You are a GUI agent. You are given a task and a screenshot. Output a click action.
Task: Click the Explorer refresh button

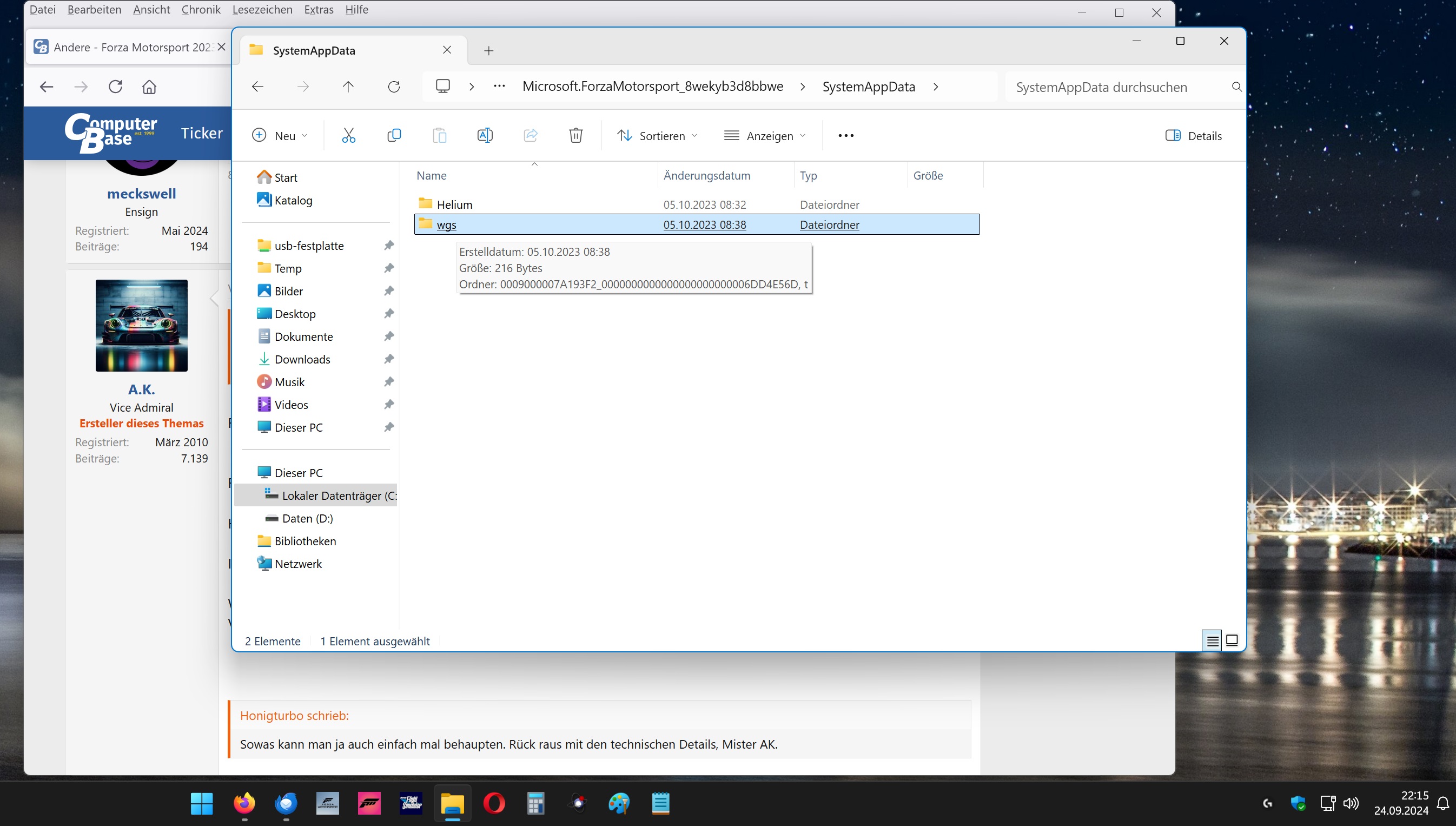[x=394, y=87]
